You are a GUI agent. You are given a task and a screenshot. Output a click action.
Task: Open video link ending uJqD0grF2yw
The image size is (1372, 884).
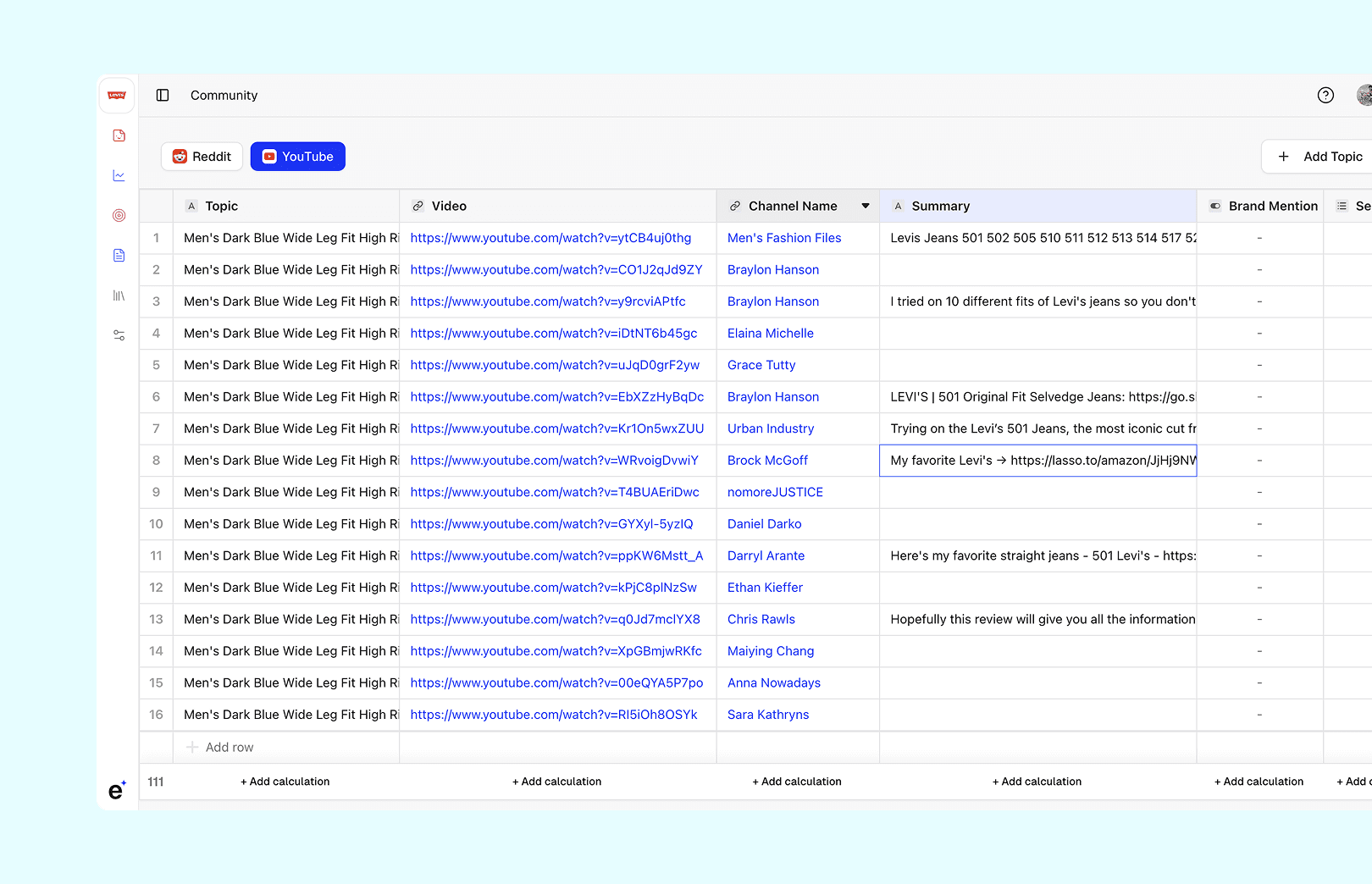coord(556,365)
